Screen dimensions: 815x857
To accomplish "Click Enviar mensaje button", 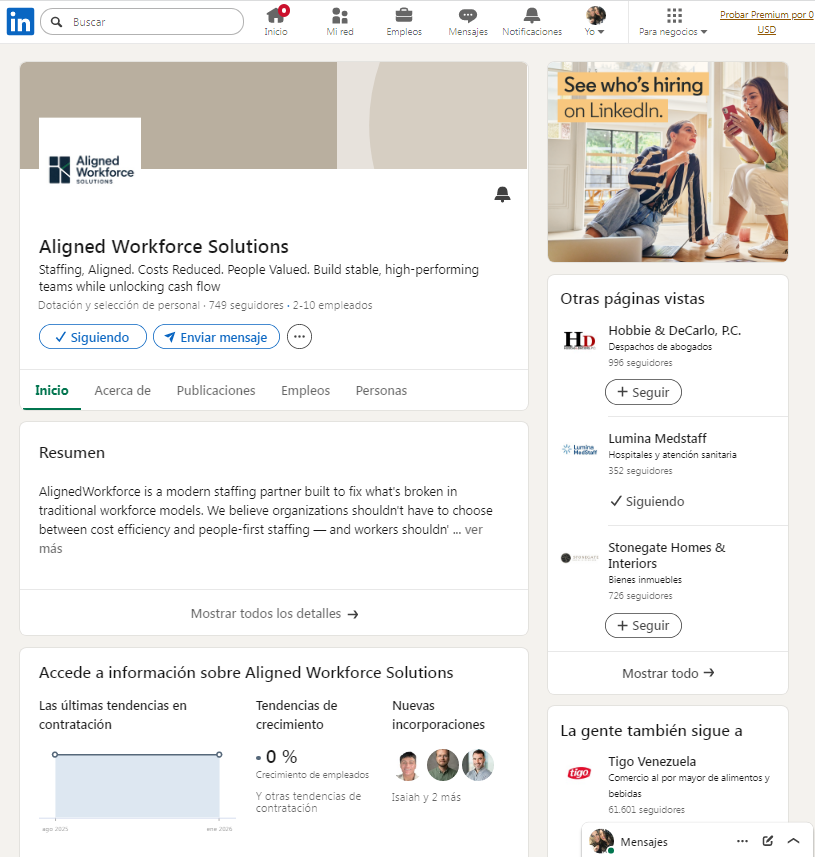I will 216,337.
